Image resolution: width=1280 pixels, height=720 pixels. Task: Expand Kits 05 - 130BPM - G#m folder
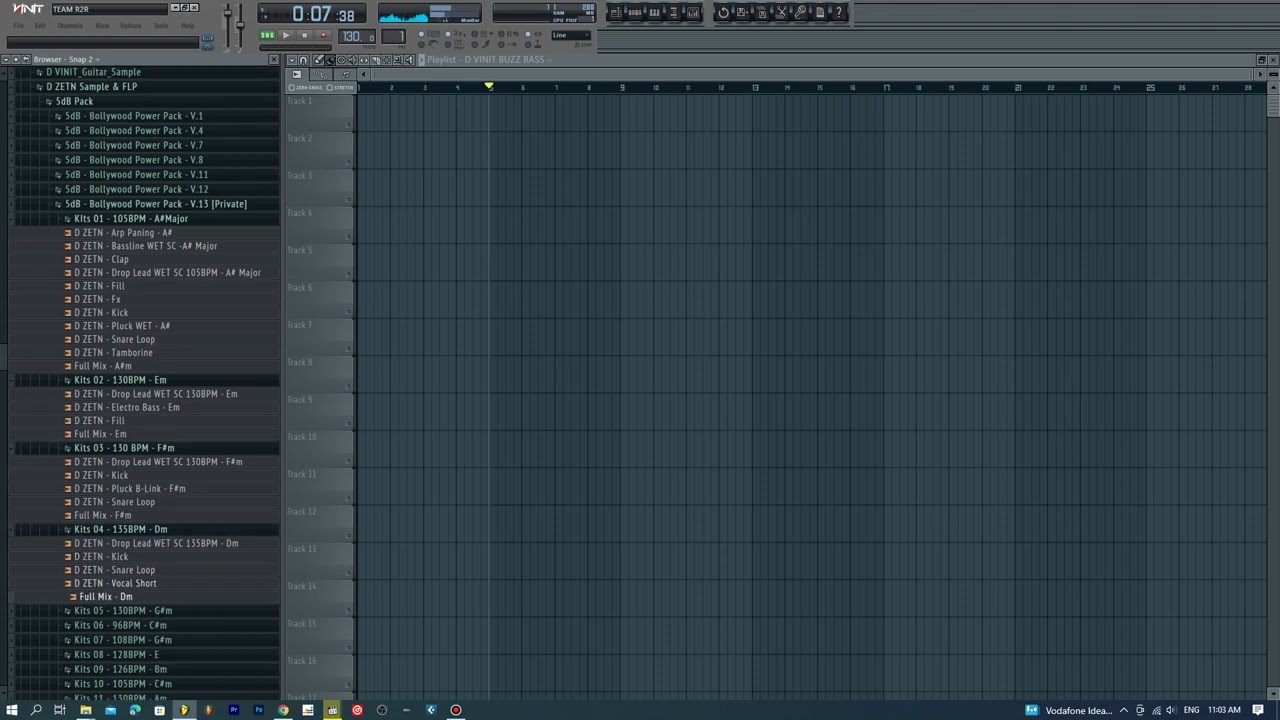pyautogui.click(x=123, y=610)
